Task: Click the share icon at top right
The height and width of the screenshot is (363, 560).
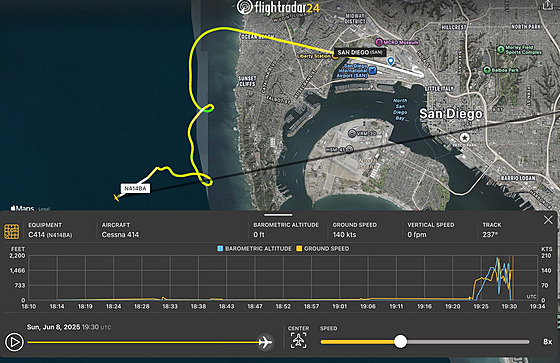Action: [548, 4]
